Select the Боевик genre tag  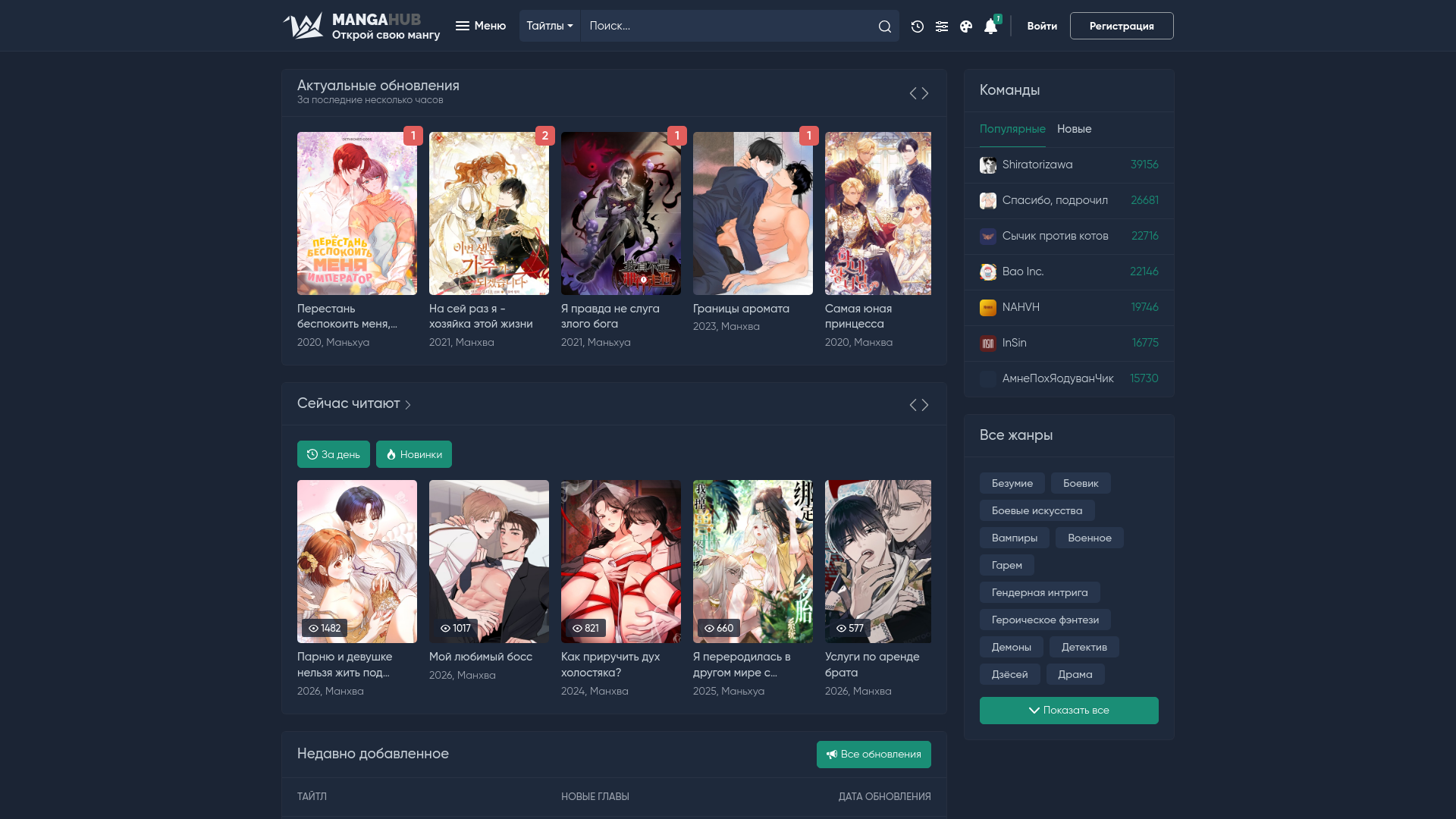1081,483
